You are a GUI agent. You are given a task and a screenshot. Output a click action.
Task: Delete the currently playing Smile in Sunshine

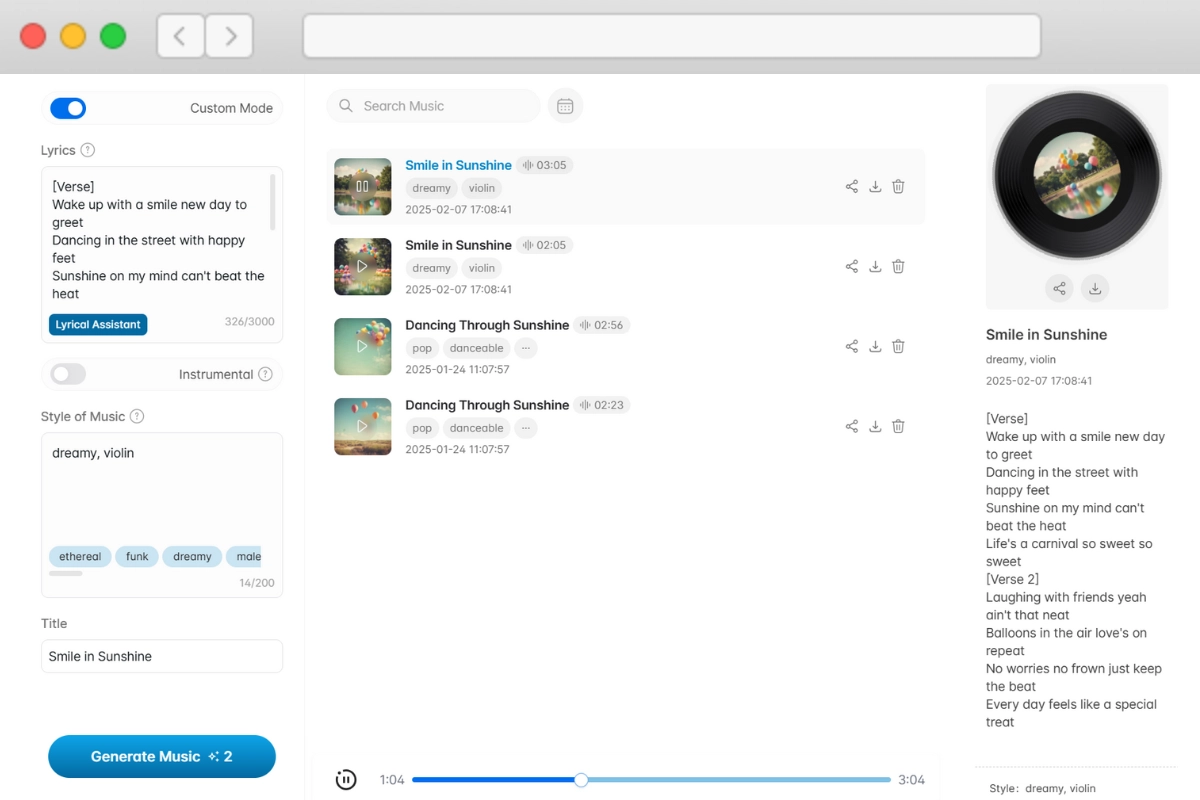point(898,186)
